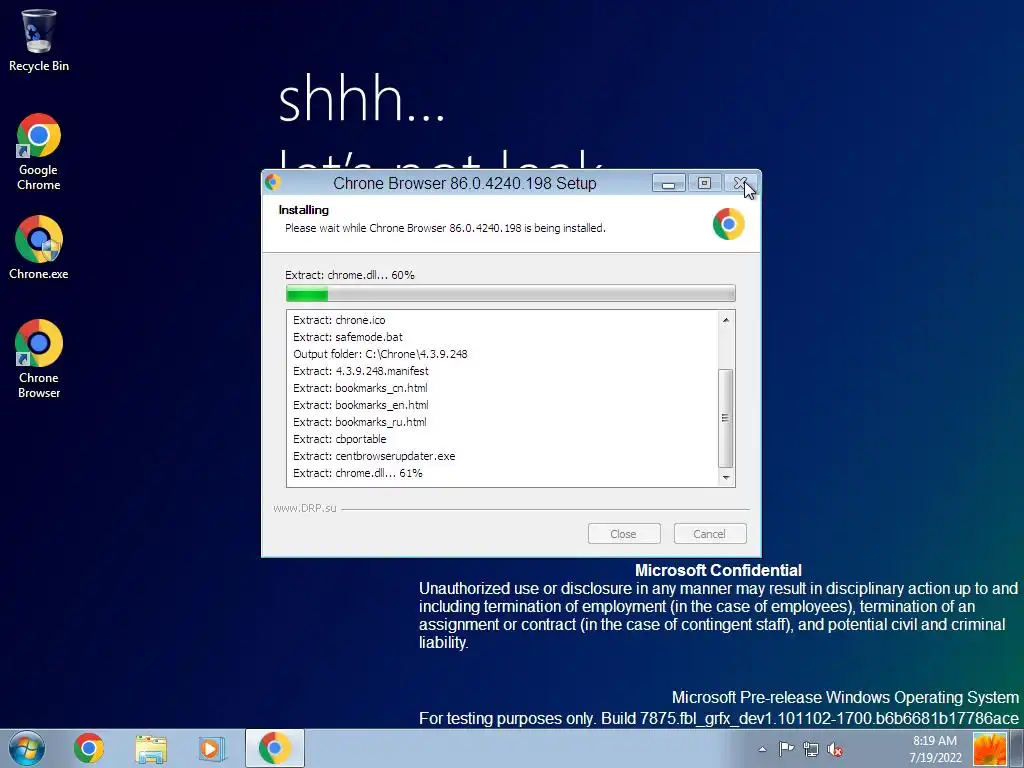Open Windows Media Player taskbar icon
The height and width of the screenshot is (768, 1024).
click(x=212, y=748)
